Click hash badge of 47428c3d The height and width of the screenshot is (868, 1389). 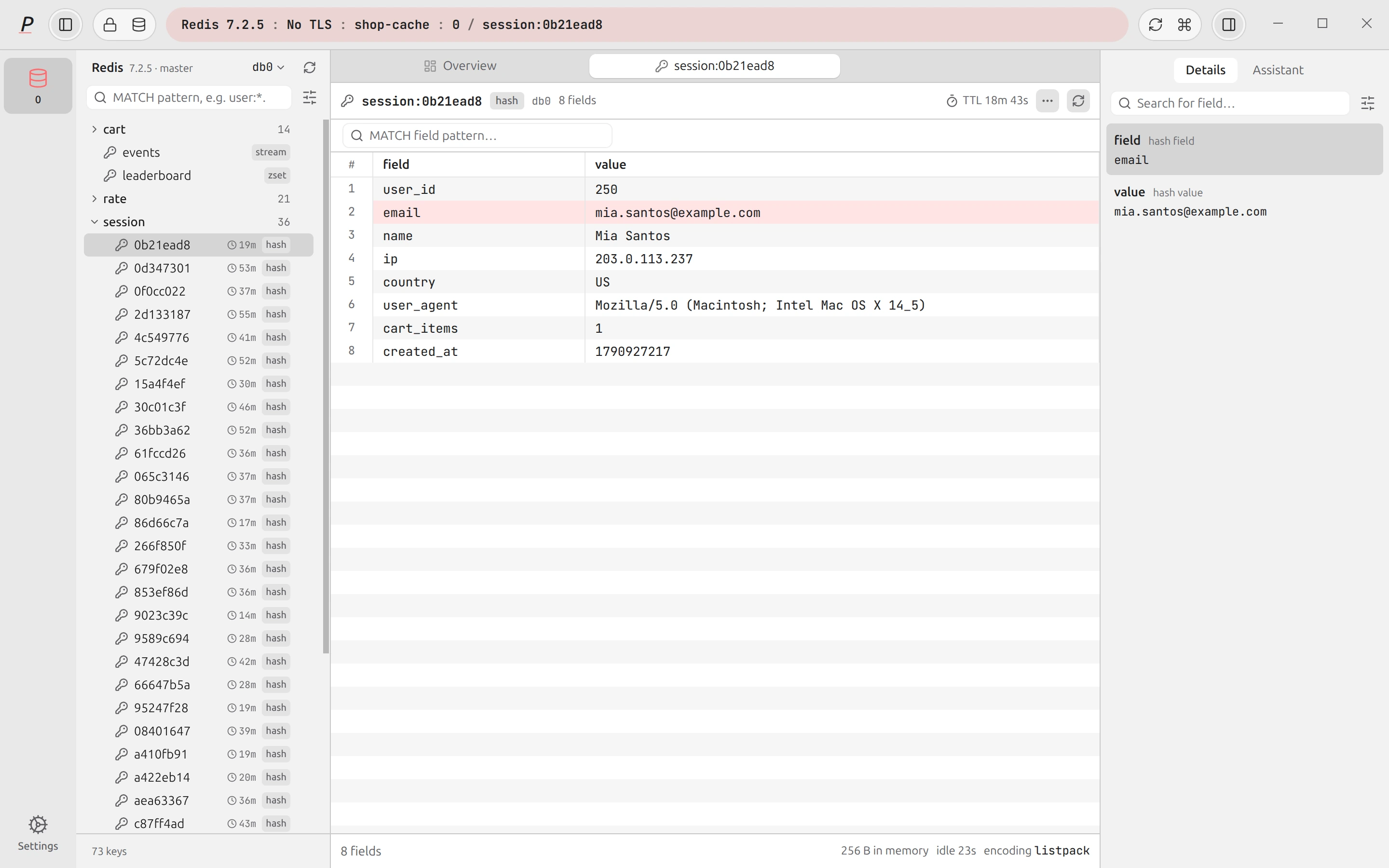click(x=276, y=661)
